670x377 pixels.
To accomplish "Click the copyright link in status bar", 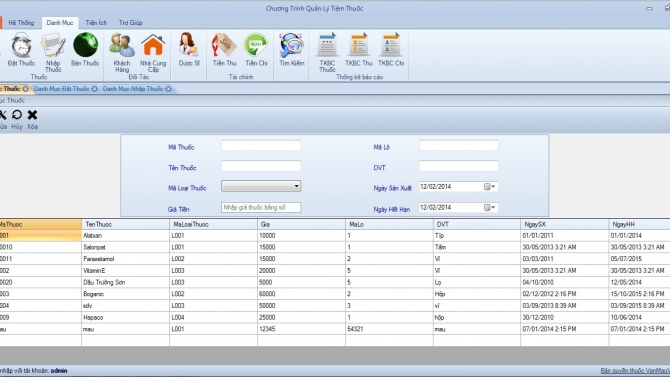I will coord(635,371).
